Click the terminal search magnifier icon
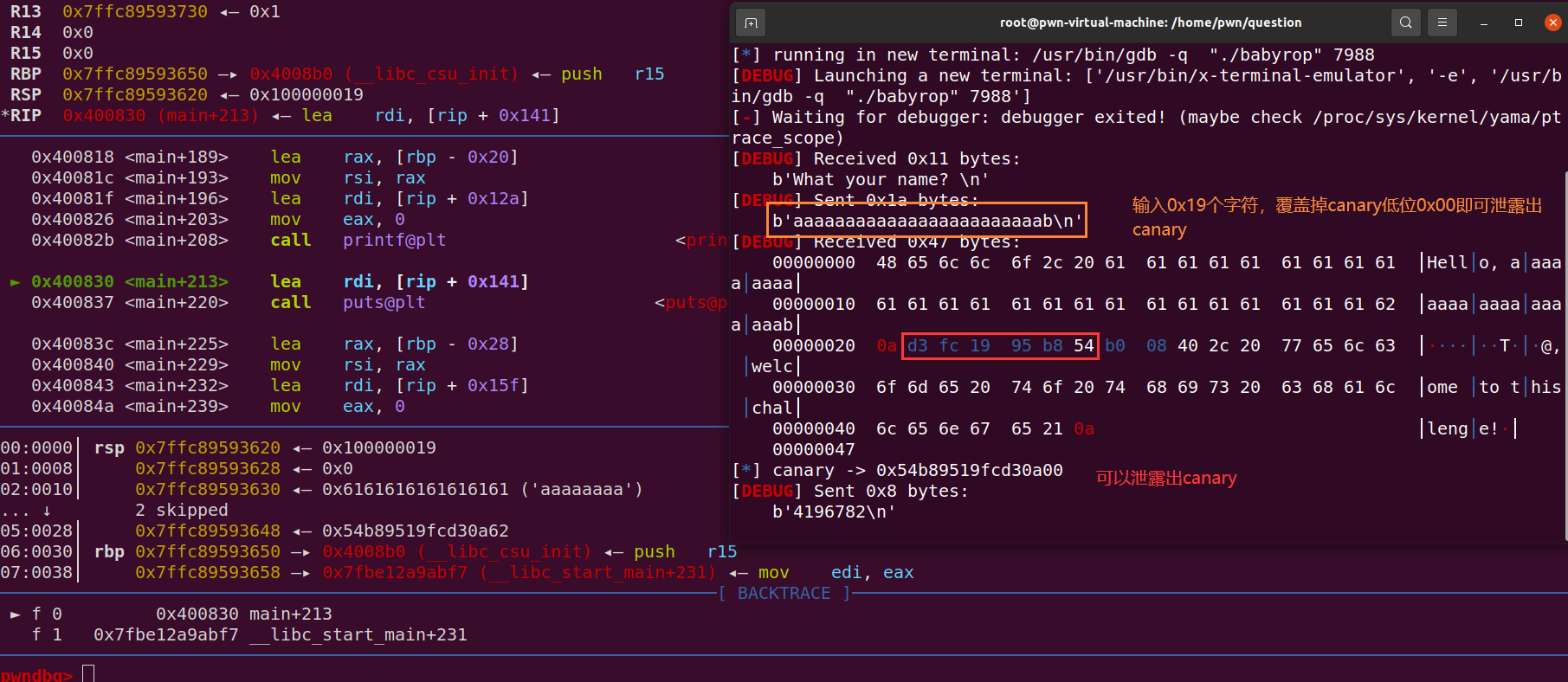This screenshot has height=682, width=1568. pyautogui.click(x=1405, y=23)
